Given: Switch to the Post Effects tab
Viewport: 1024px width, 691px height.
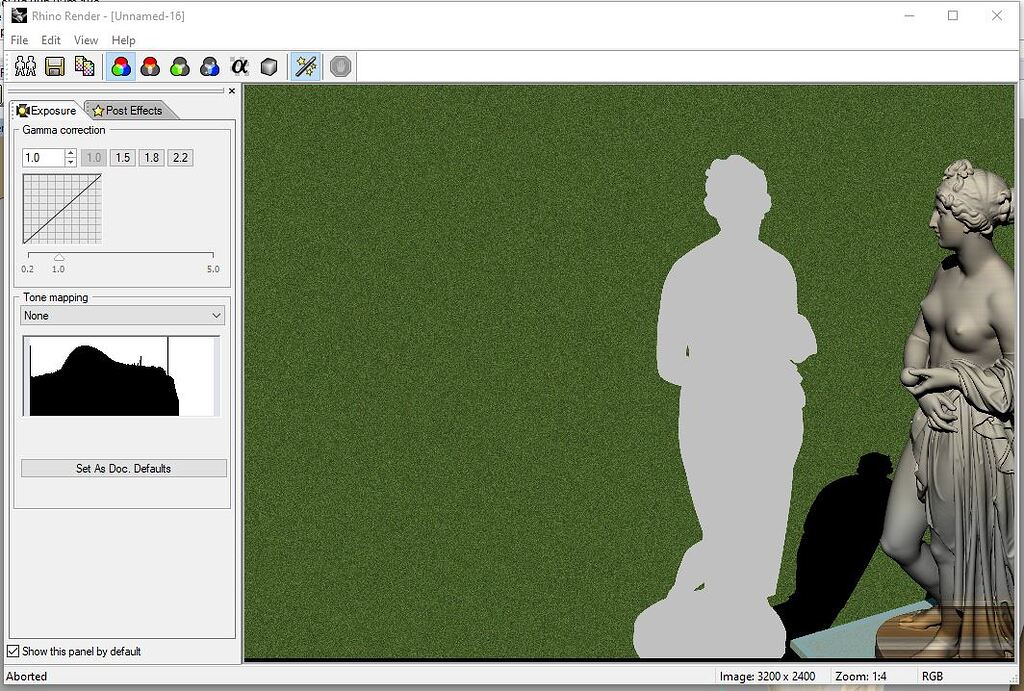Looking at the screenshot, I should coord(131,110).
